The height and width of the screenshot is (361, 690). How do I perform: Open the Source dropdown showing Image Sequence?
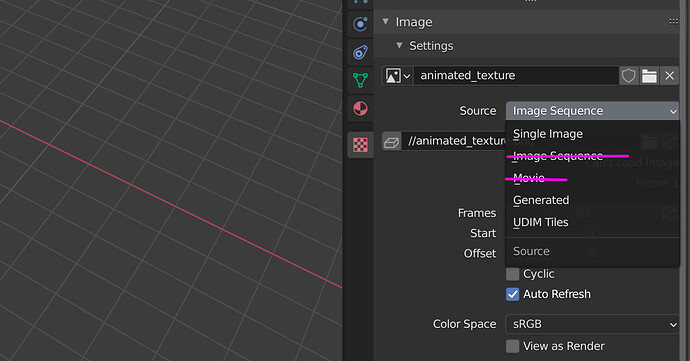point(592,111)
